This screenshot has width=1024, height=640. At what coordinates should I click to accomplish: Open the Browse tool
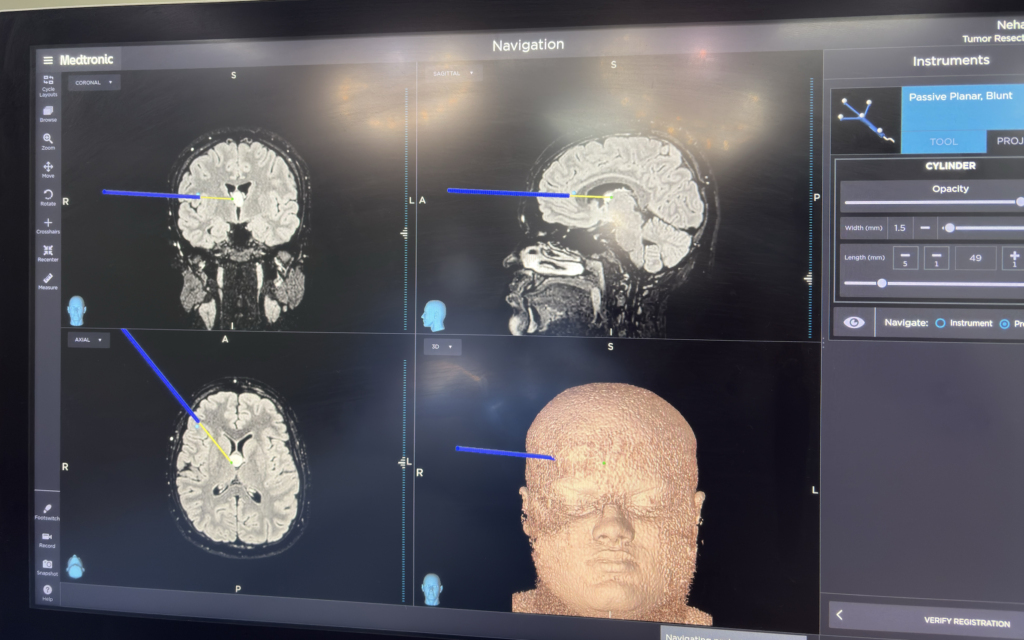(48, 113)
